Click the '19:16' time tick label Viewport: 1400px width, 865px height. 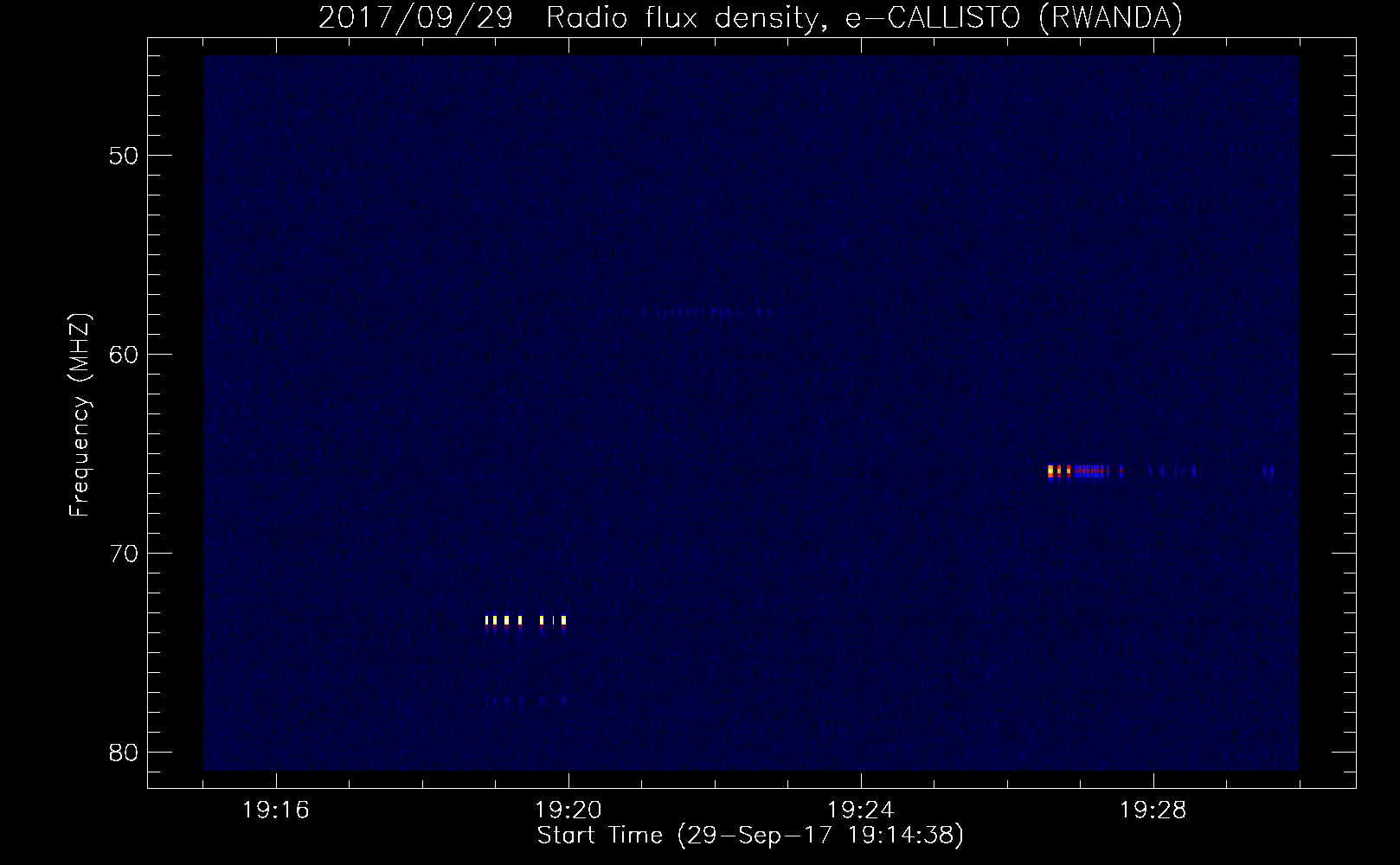[276, 811]
